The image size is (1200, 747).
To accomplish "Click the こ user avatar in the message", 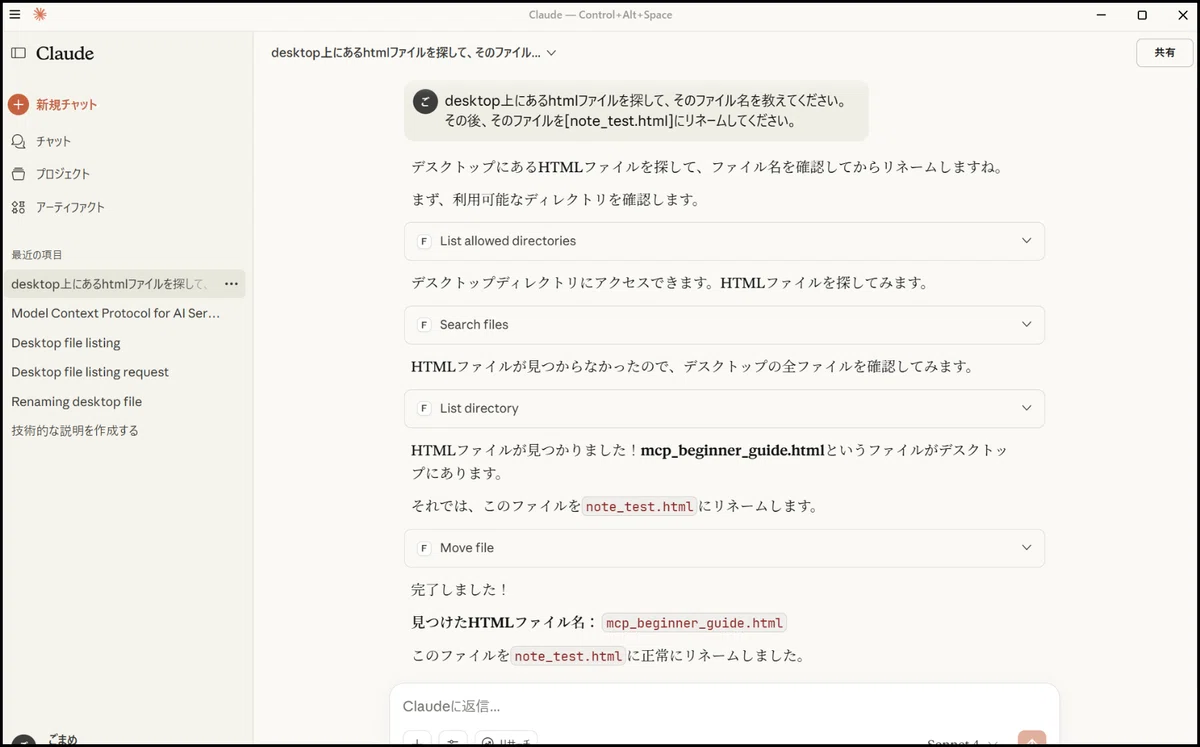I will point(425,101).
